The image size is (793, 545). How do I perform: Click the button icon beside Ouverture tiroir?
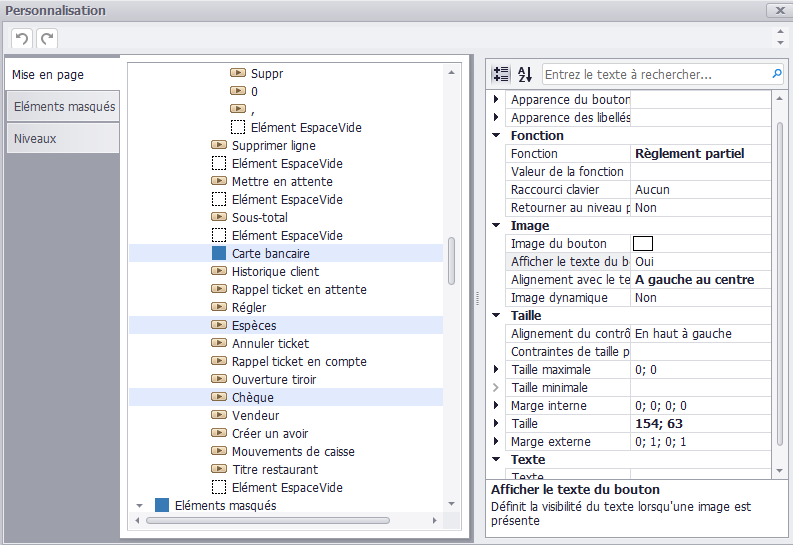point(218,379)
